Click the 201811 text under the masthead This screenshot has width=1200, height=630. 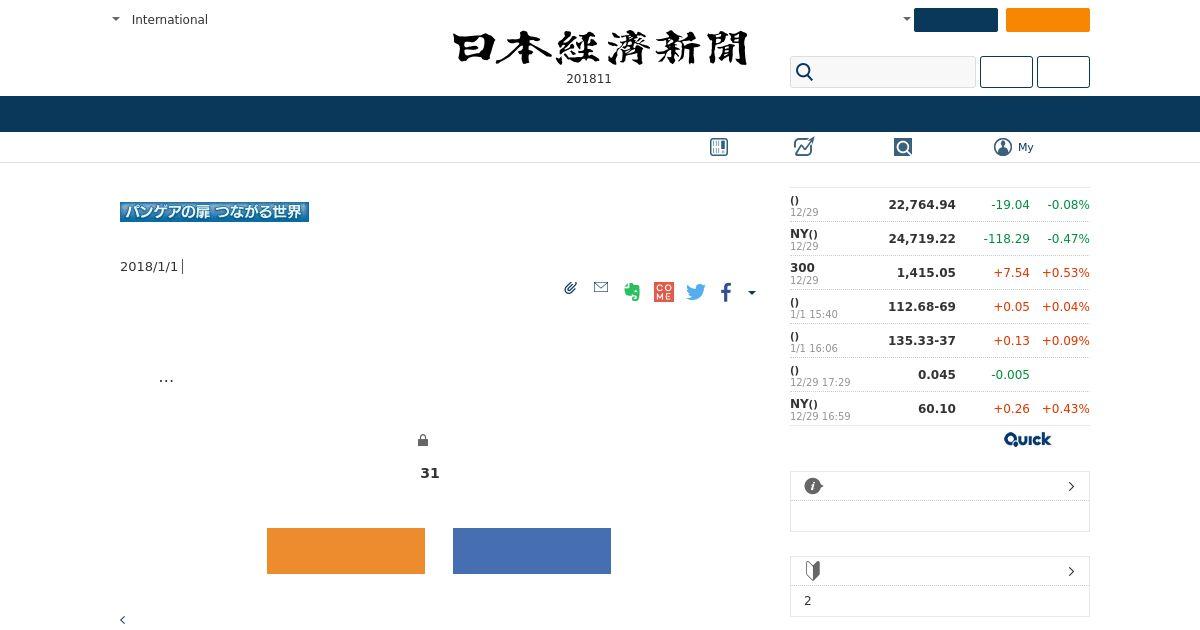click(589, 79)
